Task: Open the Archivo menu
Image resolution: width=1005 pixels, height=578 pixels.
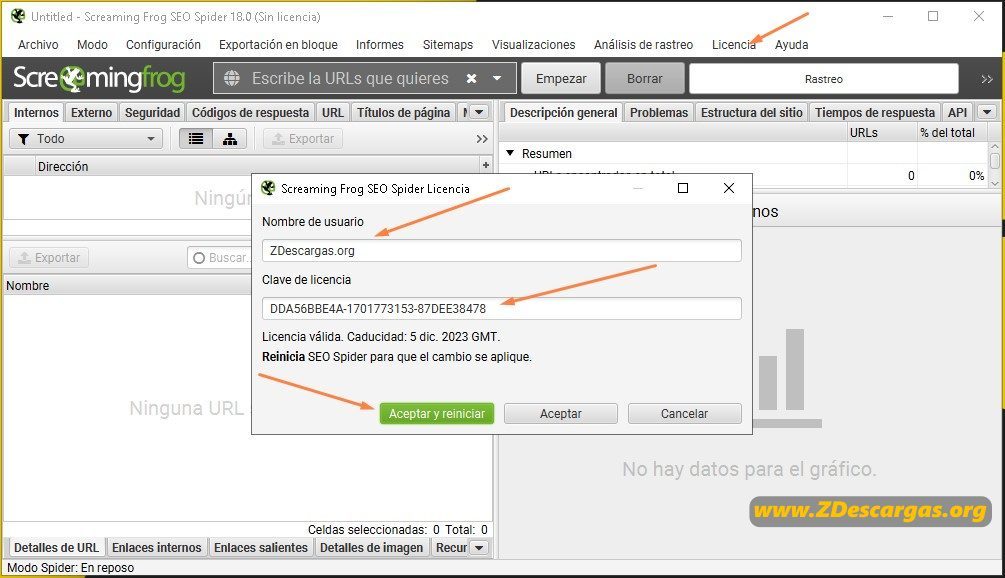Action: coord(38,45)
